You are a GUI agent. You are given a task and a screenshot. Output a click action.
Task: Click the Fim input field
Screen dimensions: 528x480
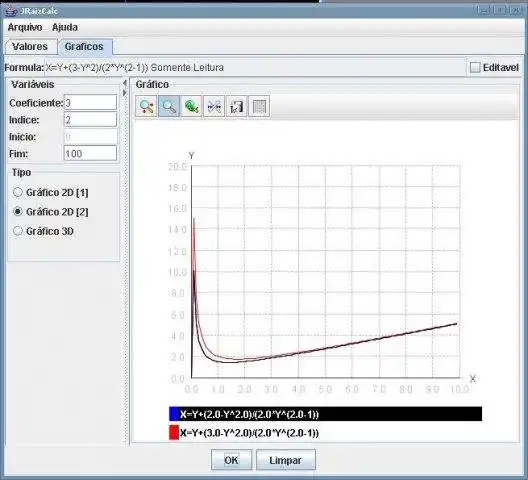tap(90, 154)
